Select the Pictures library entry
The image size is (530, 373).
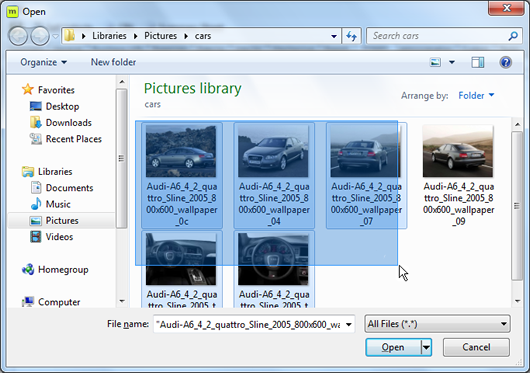[62, 221]
